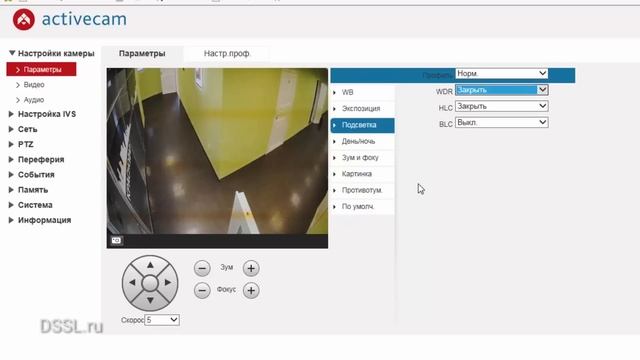
Task: Switch to the Параметры tab
Action: [142, 53]
